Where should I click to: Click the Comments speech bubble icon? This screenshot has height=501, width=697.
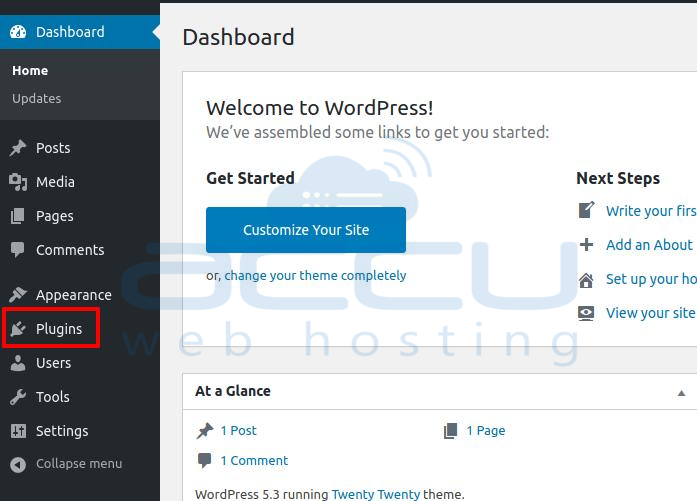[x=18, y=250]
